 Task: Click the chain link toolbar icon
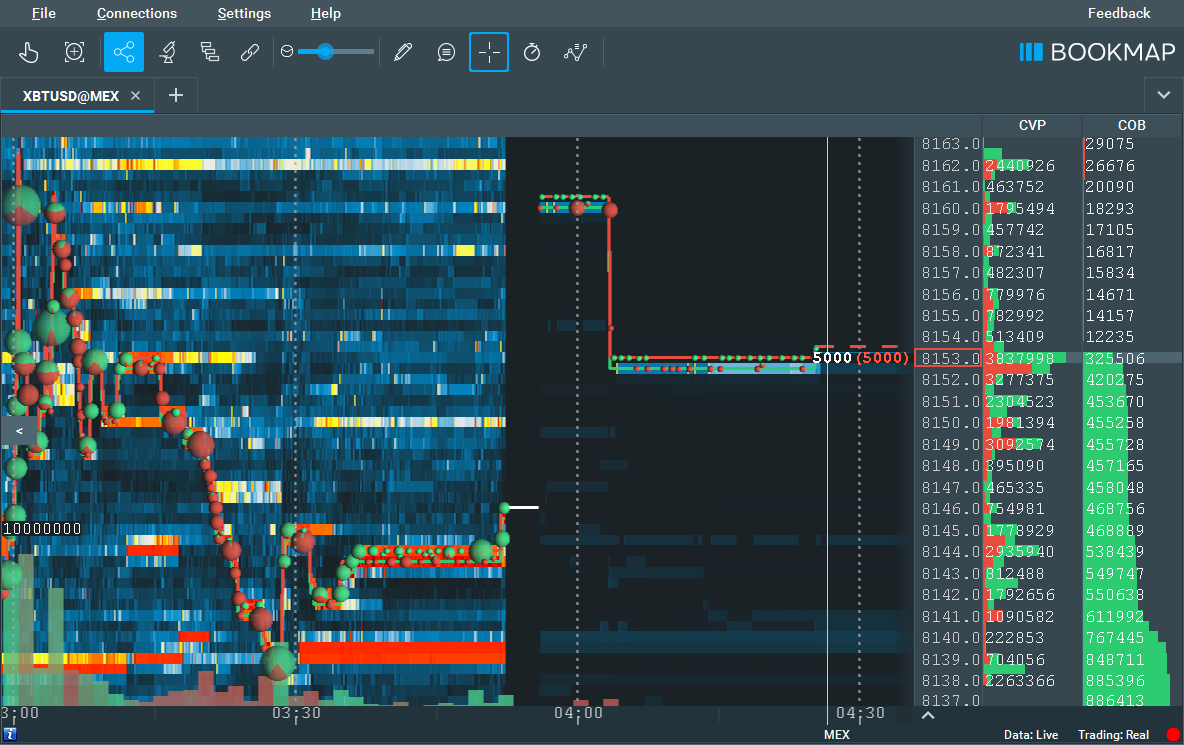(250, 52)
